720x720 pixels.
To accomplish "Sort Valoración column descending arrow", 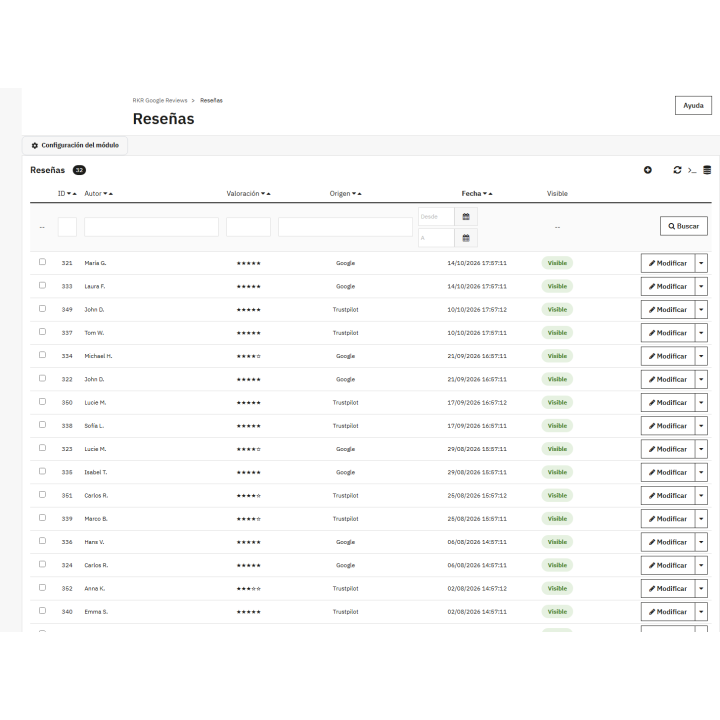I will [263, 194].
